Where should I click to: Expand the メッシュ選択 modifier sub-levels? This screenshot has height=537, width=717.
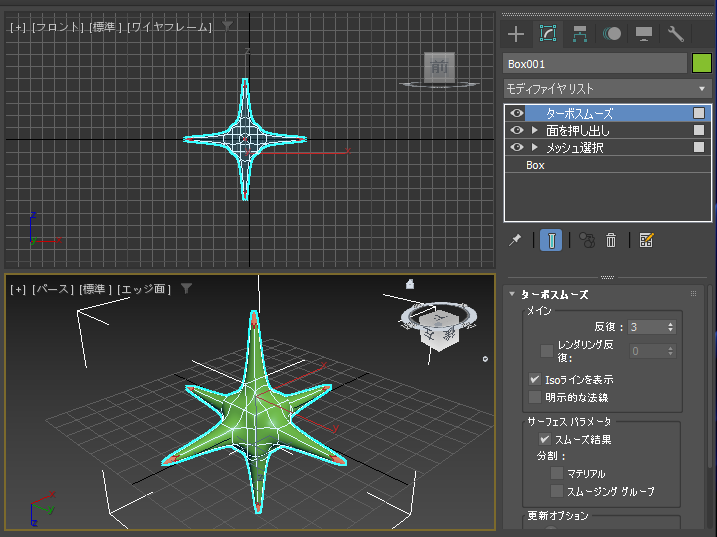[534, 147]
